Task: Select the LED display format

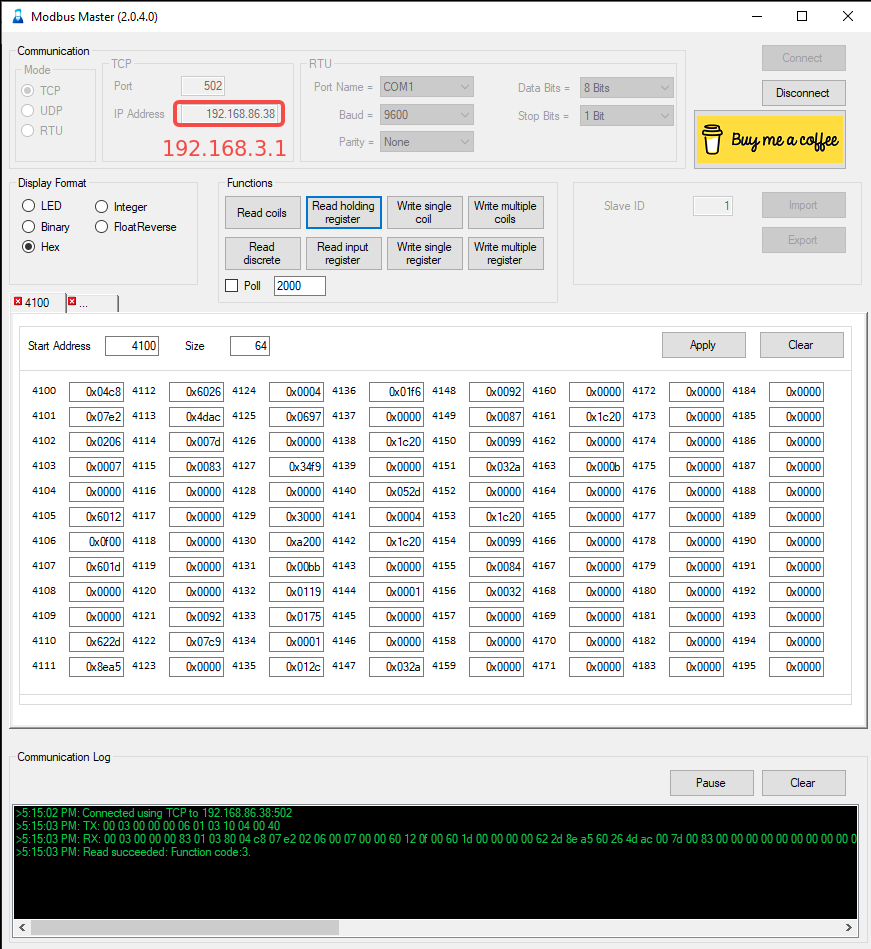Action: (29, 206)
